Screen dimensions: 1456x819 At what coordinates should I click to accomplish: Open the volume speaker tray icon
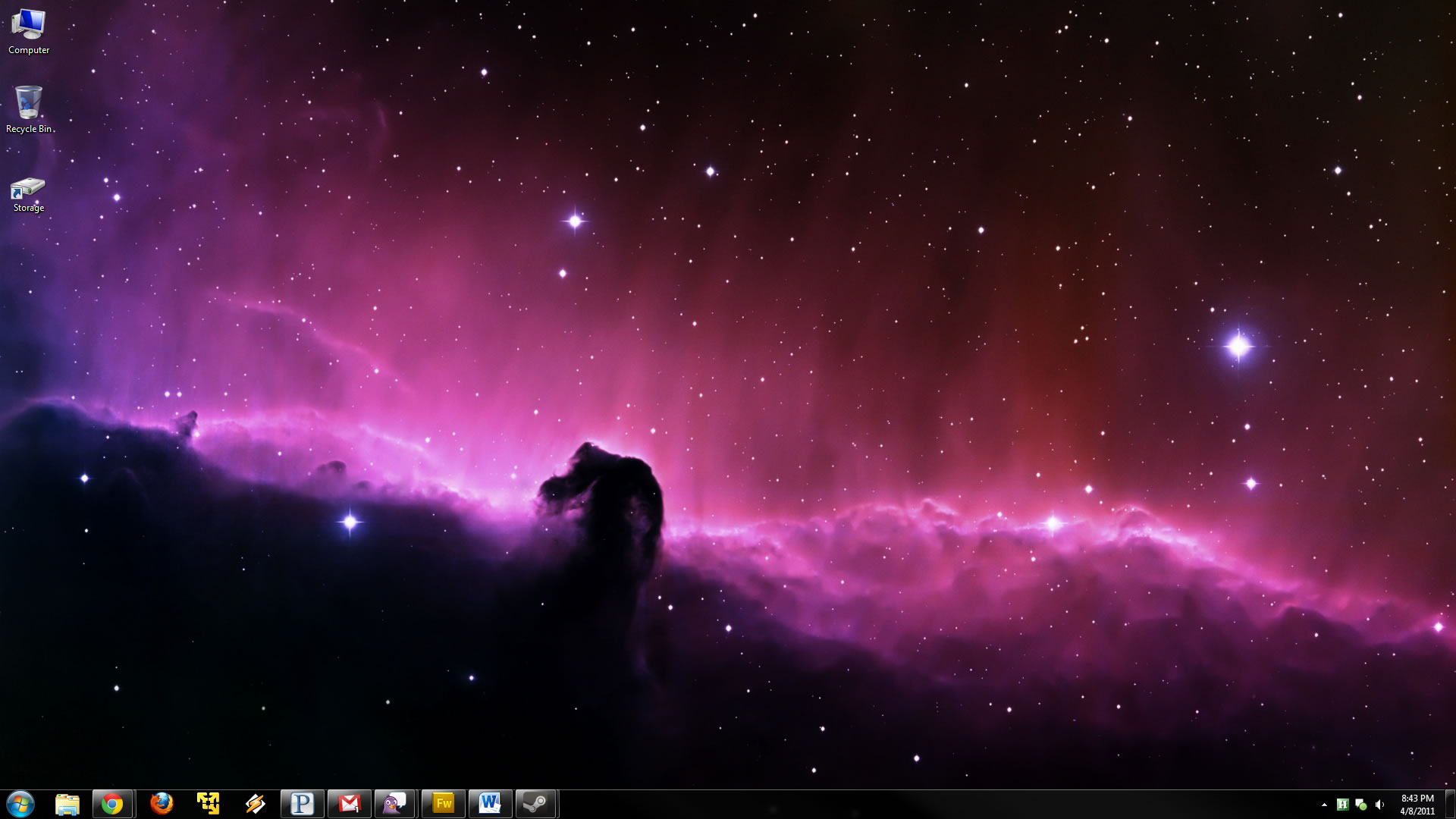click(1379, 805)
